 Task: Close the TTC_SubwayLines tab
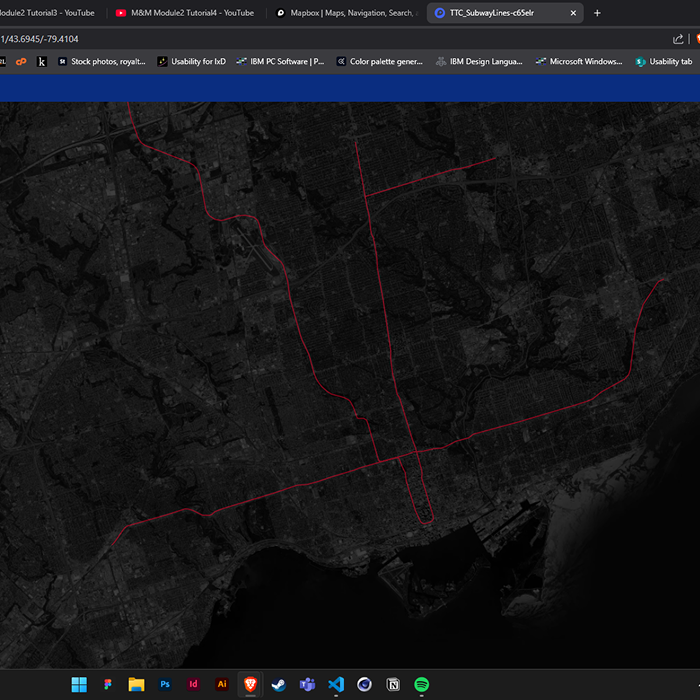pyautogui.click(x=573, y=13)
